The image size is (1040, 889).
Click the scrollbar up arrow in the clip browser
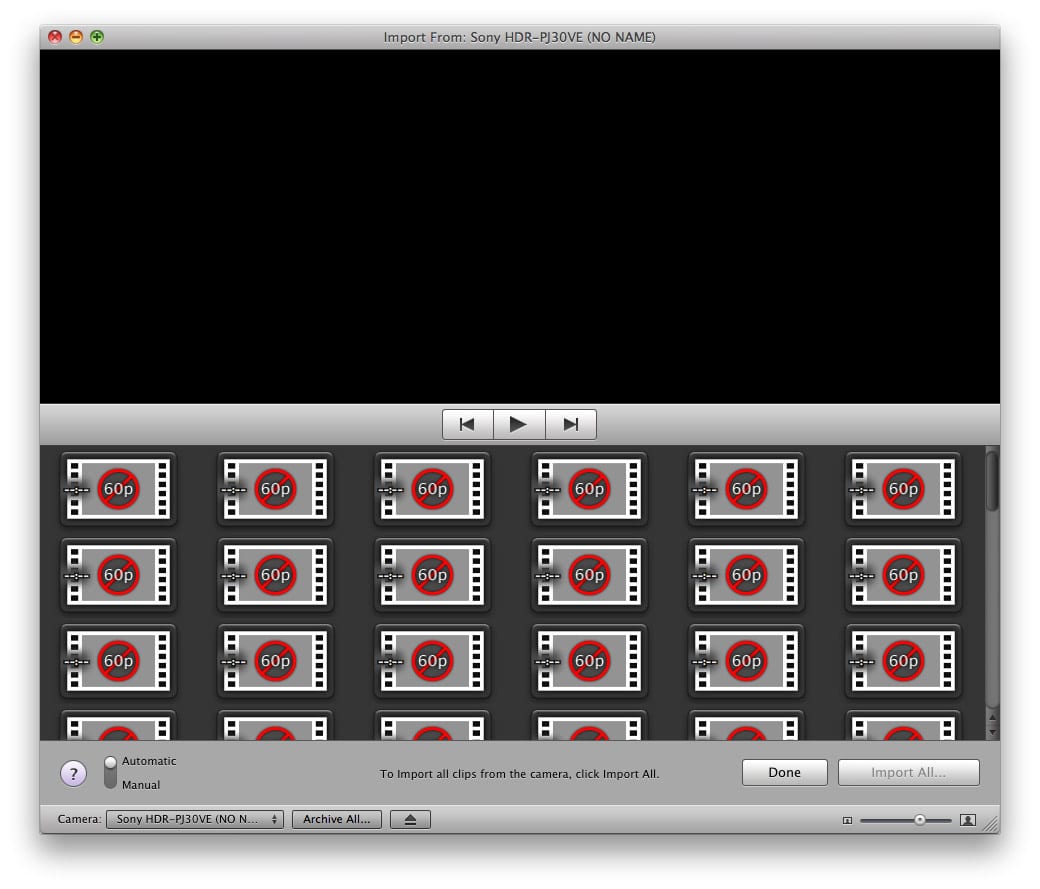(992, 718)
